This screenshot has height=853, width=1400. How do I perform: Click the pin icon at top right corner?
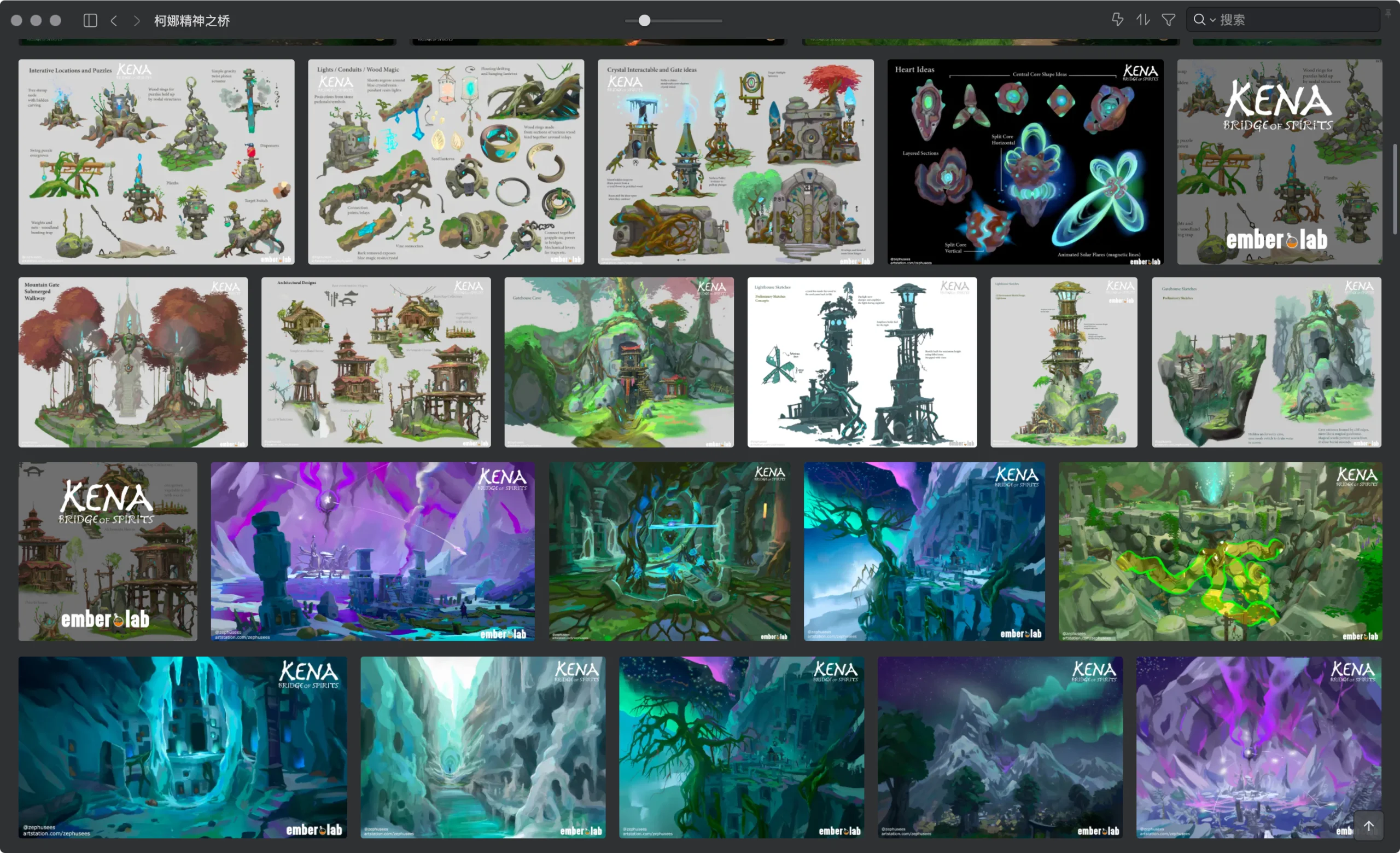click(1388, 13)
